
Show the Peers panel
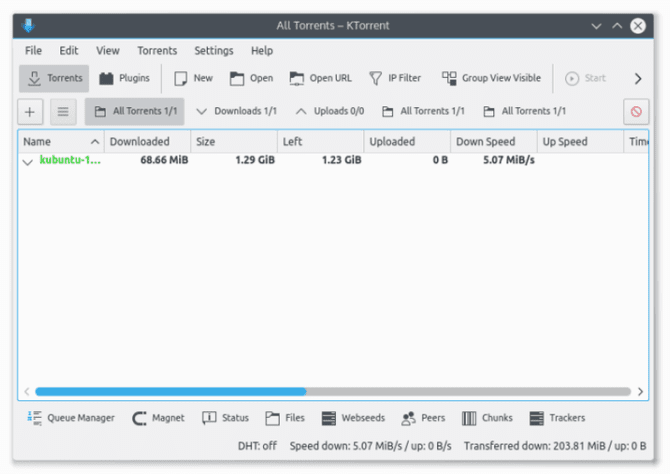(423, 418)
